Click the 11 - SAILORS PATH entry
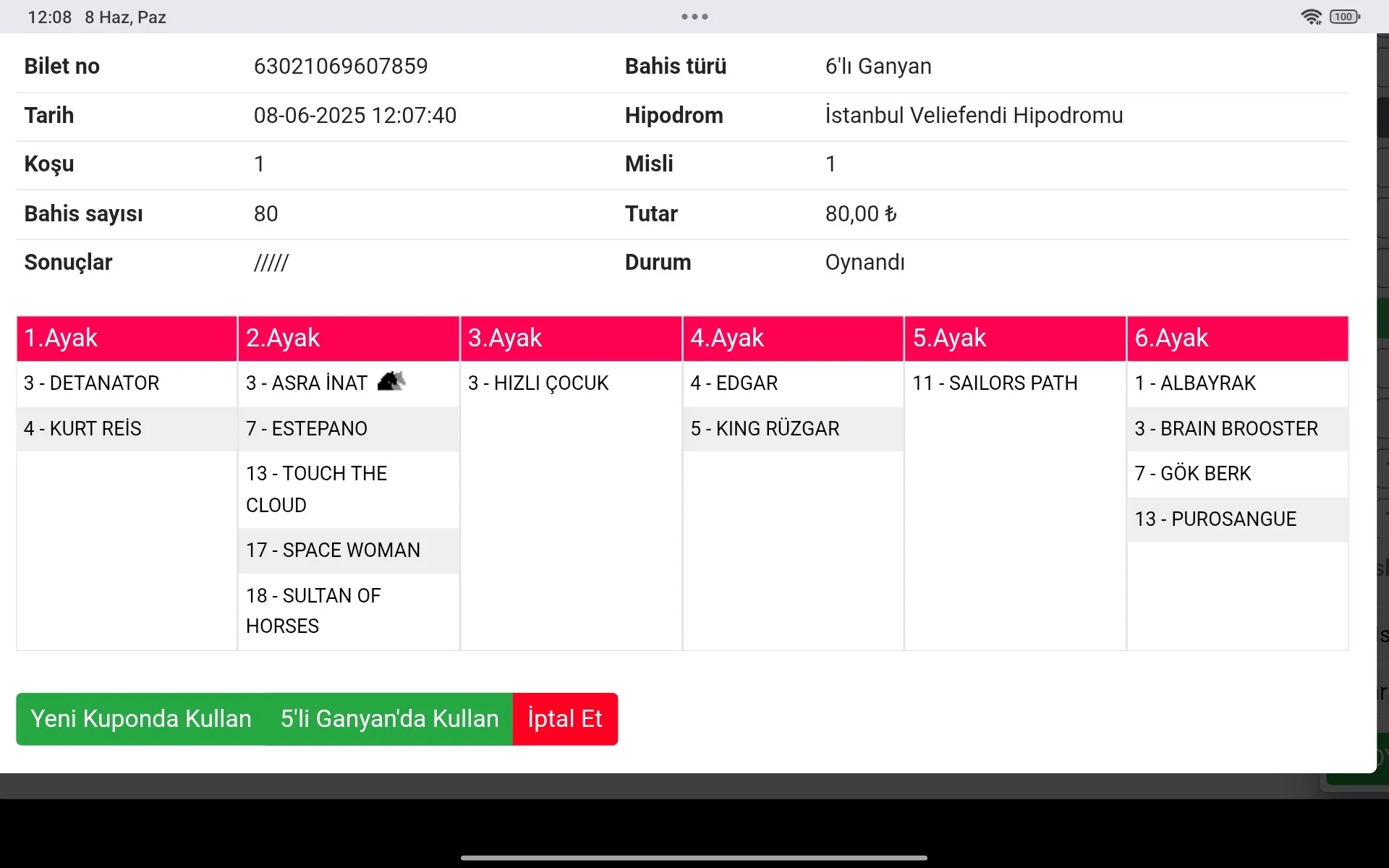Image resolution: width=1389 pixels, height=868 pixels. point(995,383)
